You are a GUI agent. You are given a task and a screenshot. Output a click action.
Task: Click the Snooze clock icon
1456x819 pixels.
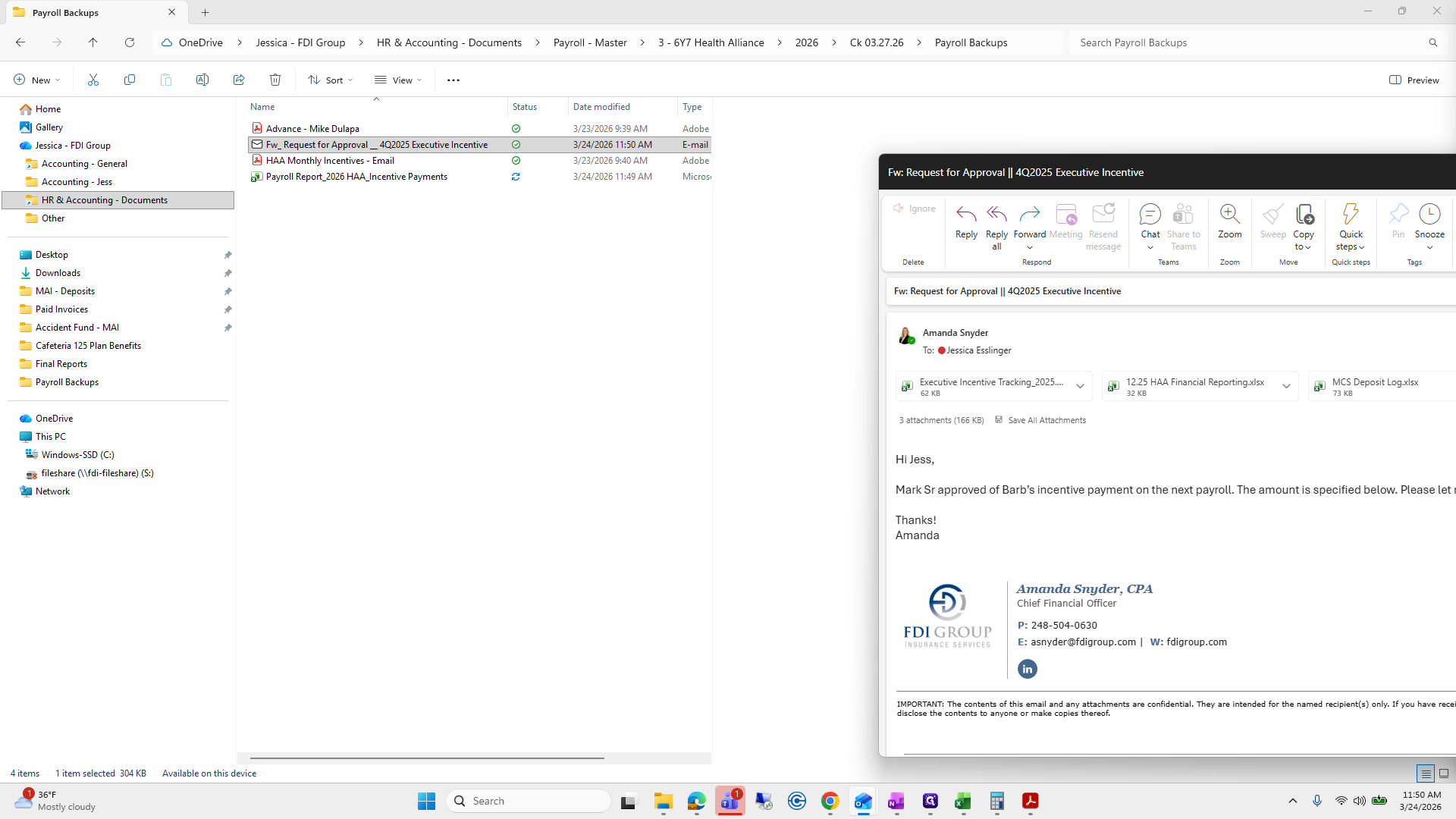pos(1429,215)
